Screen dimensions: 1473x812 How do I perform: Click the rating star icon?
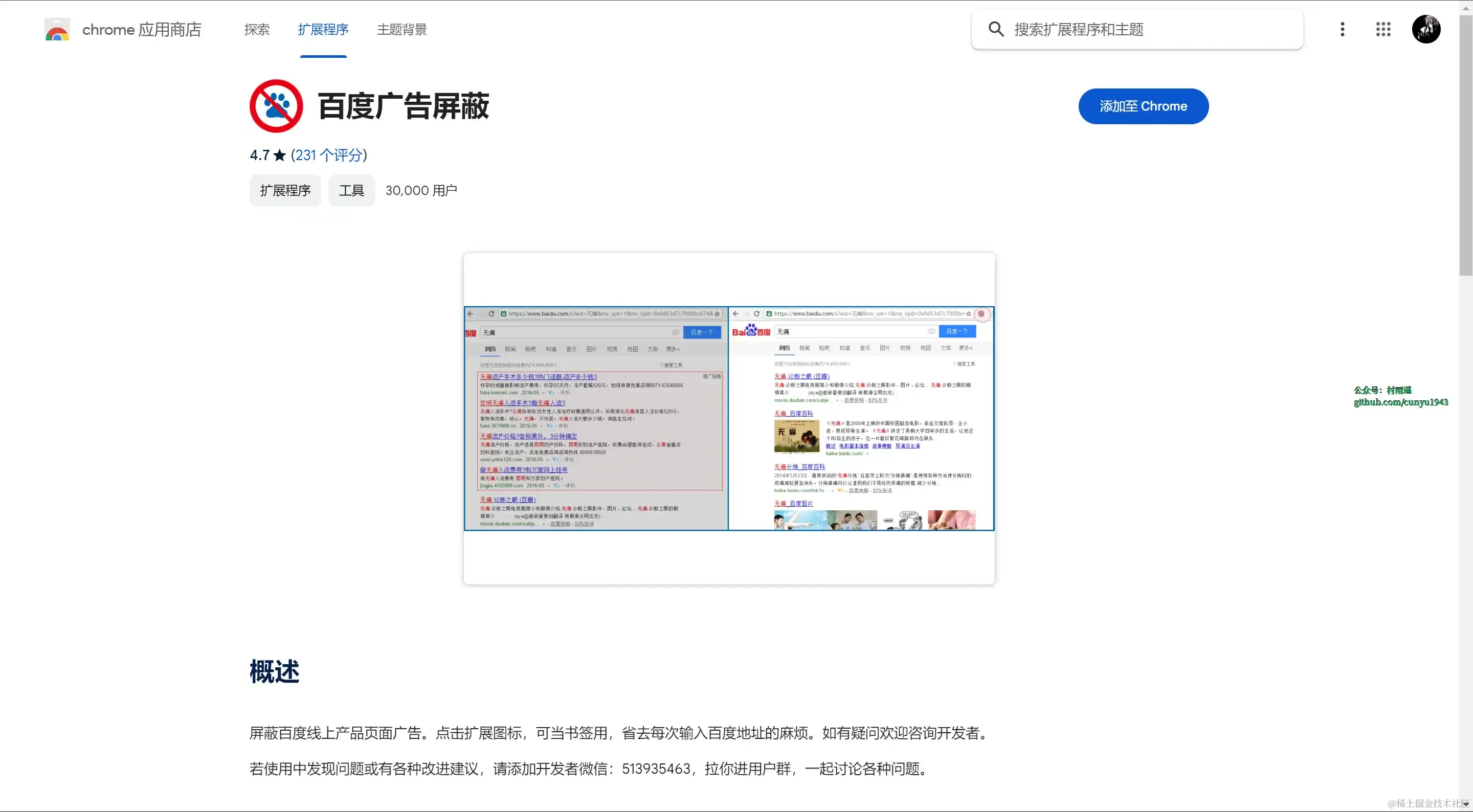coord(280,155)
